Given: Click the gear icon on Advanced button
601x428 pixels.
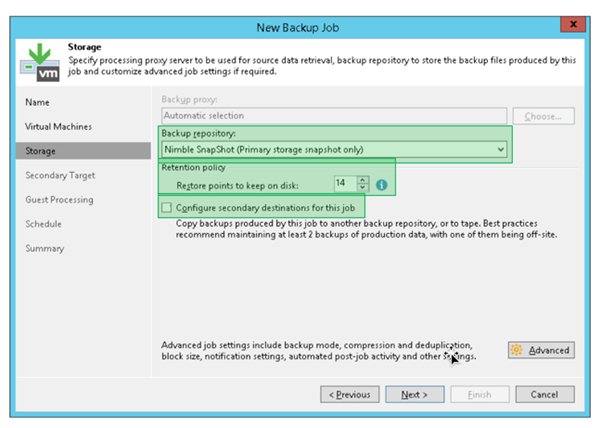Looking at the screenshot, I should (x=516, y=350).
